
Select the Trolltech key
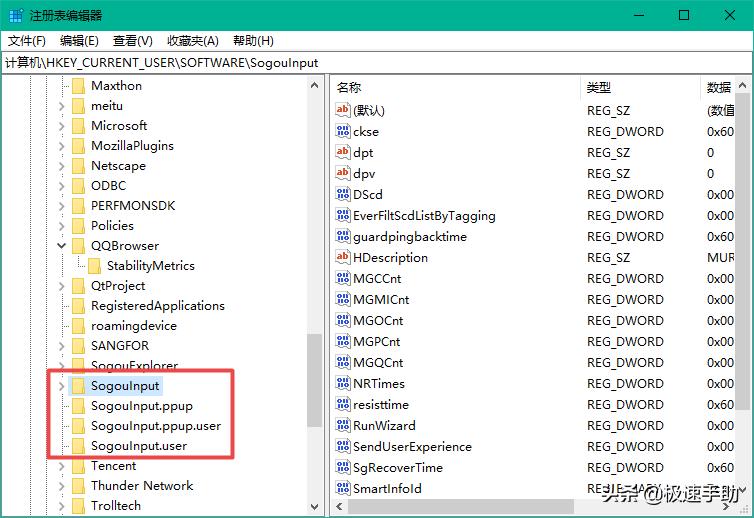(116, 506)
